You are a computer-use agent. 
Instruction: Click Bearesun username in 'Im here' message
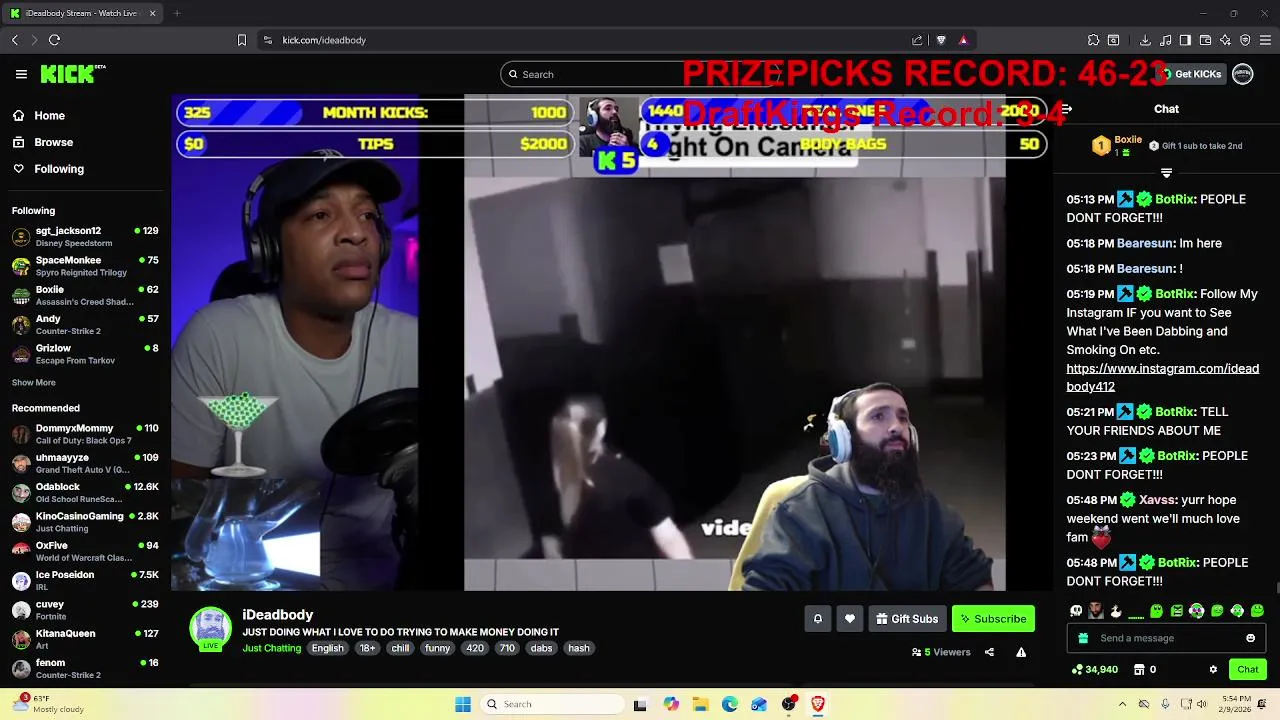click(1145, 243)
